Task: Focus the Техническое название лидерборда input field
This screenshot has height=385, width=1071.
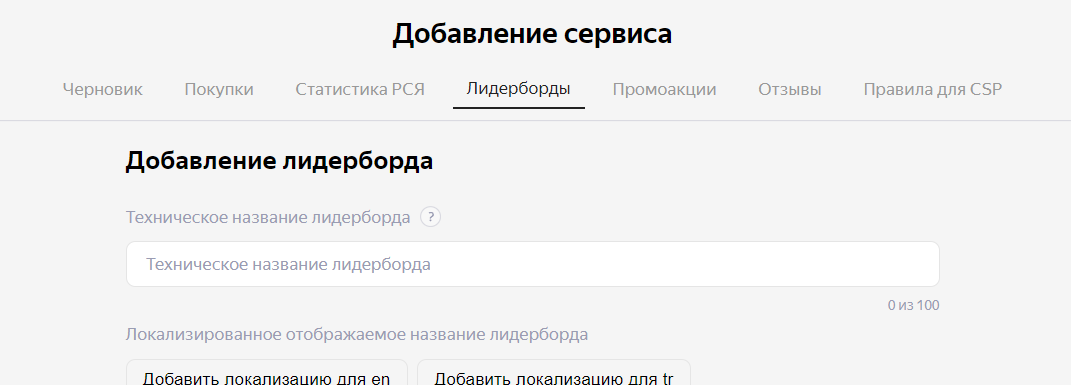Action: pos(533,264)
